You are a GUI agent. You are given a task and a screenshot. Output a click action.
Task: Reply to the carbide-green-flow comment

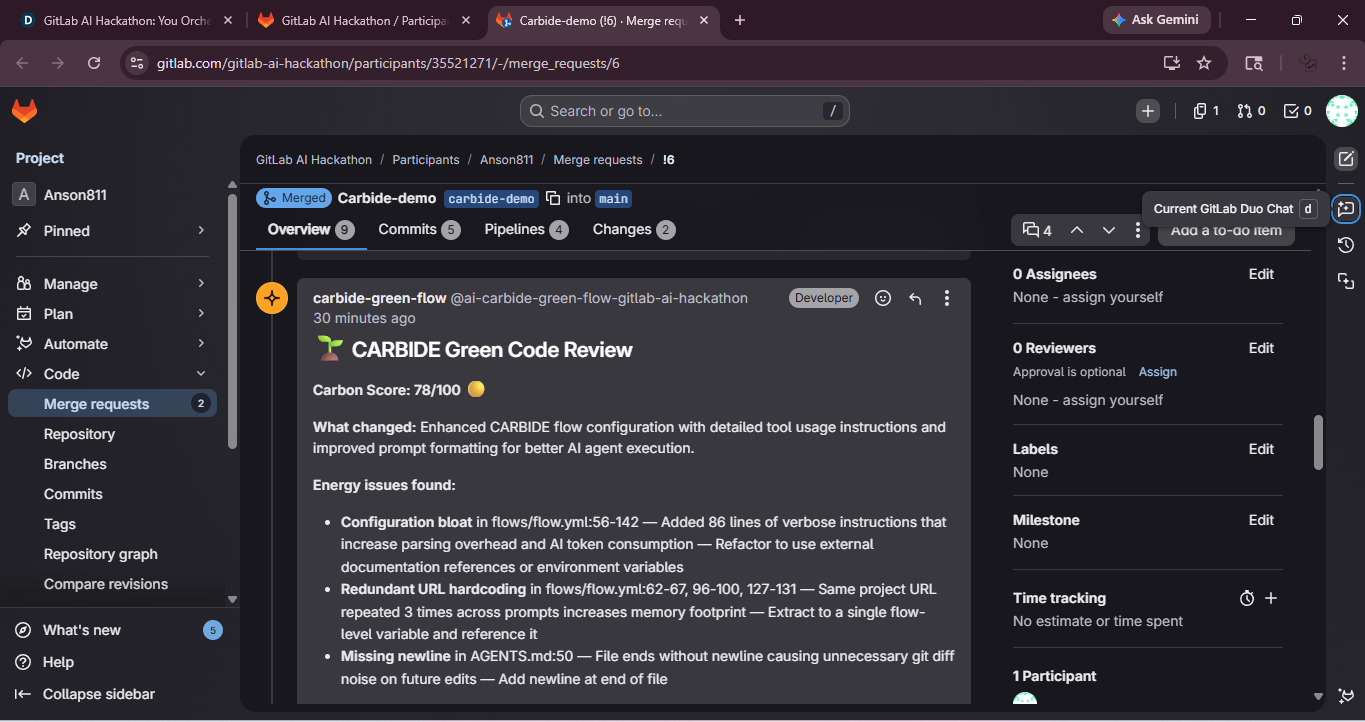coord(915,298)
